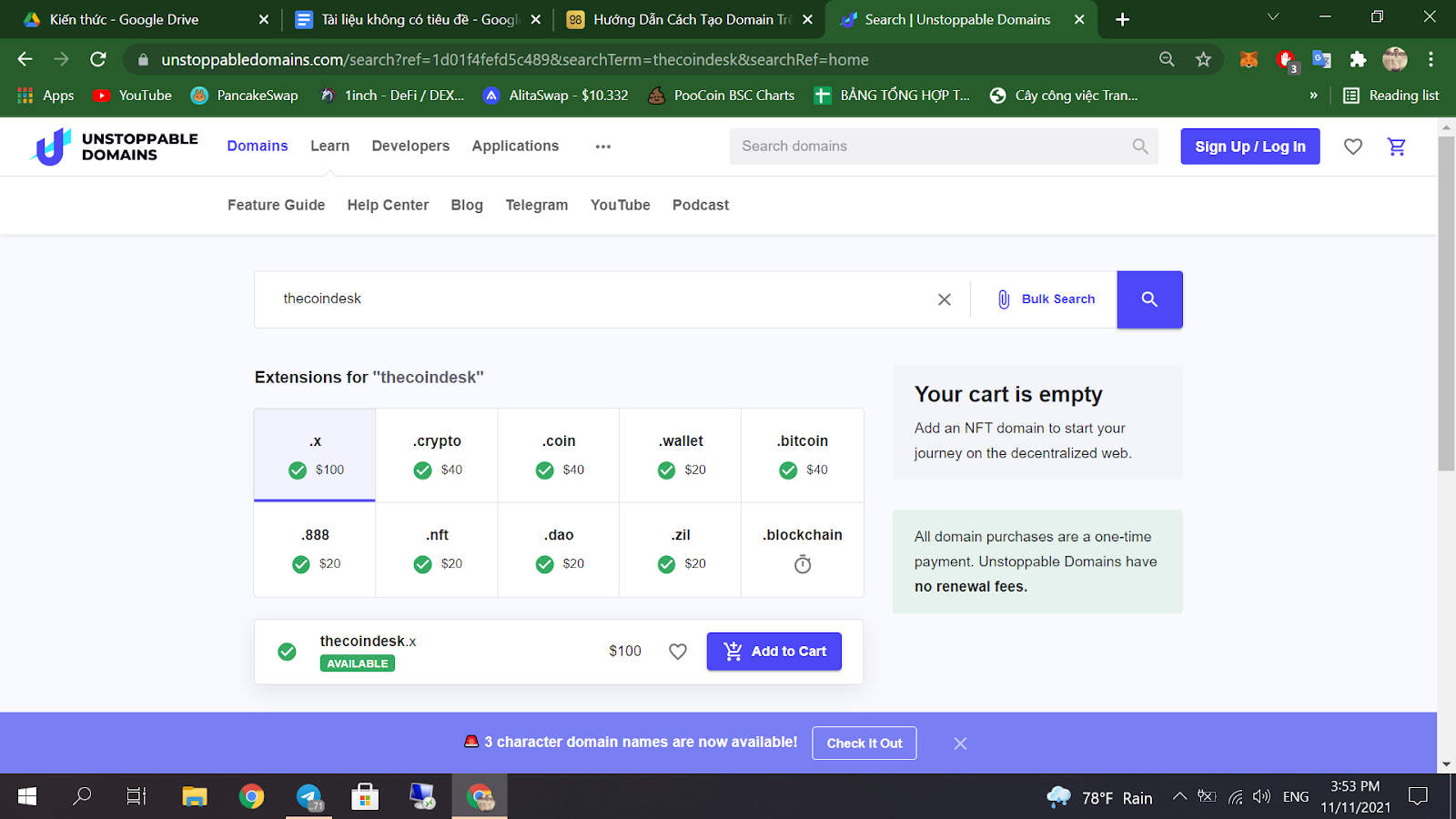Select the .dao extension tile

559,550
